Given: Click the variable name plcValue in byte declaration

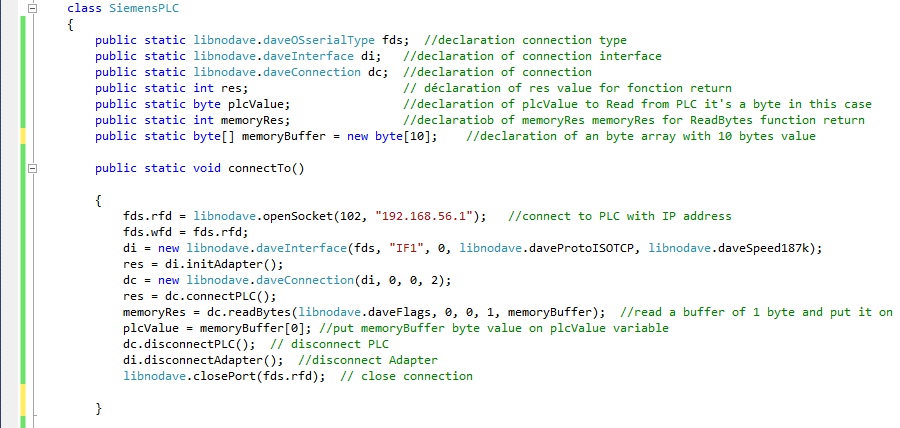Looking at the screenshot, I should tap(253, 104).
